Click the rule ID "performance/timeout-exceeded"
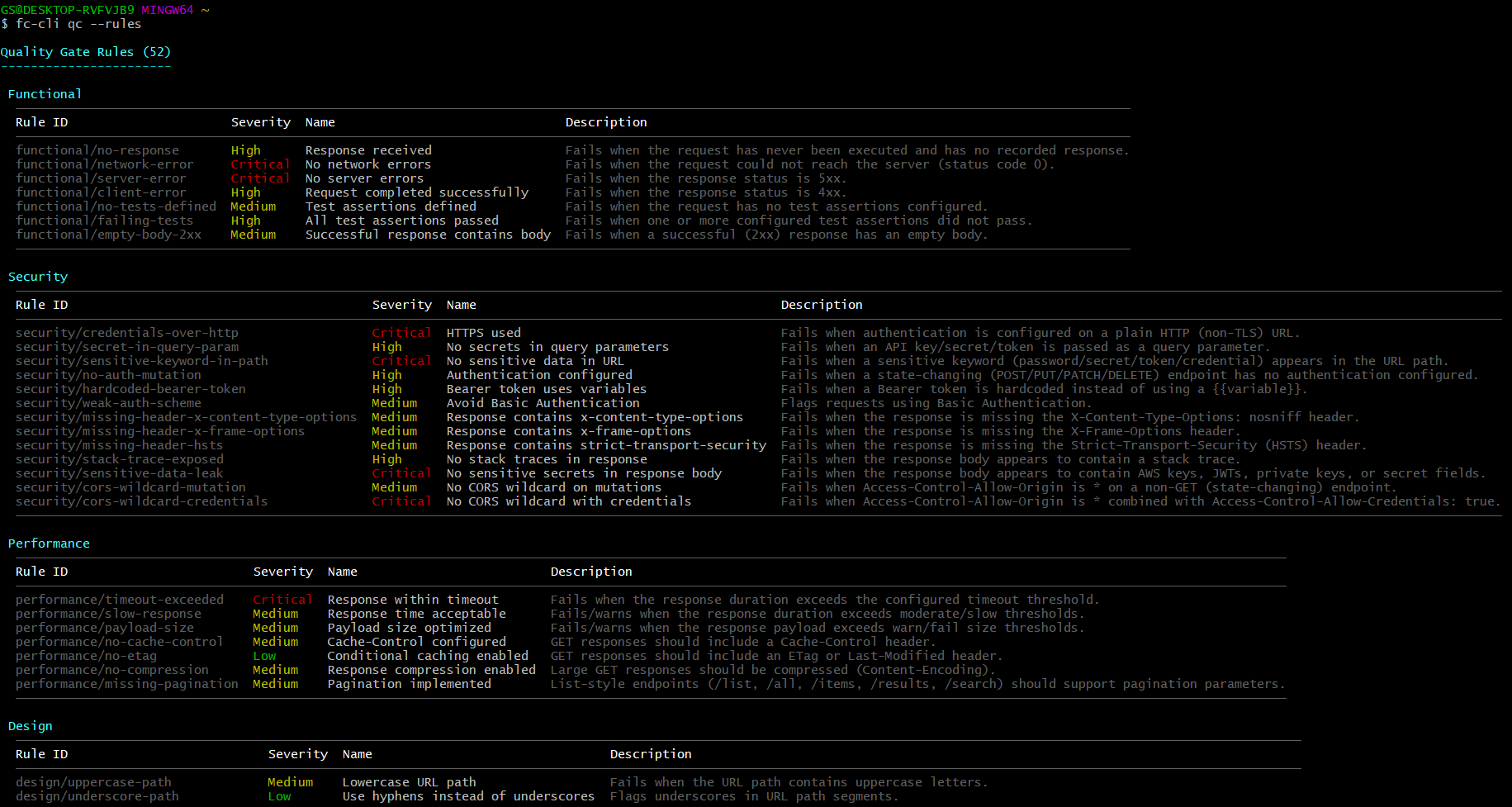The height and width of the screenshot is (807, 1512). pos(120,600)
